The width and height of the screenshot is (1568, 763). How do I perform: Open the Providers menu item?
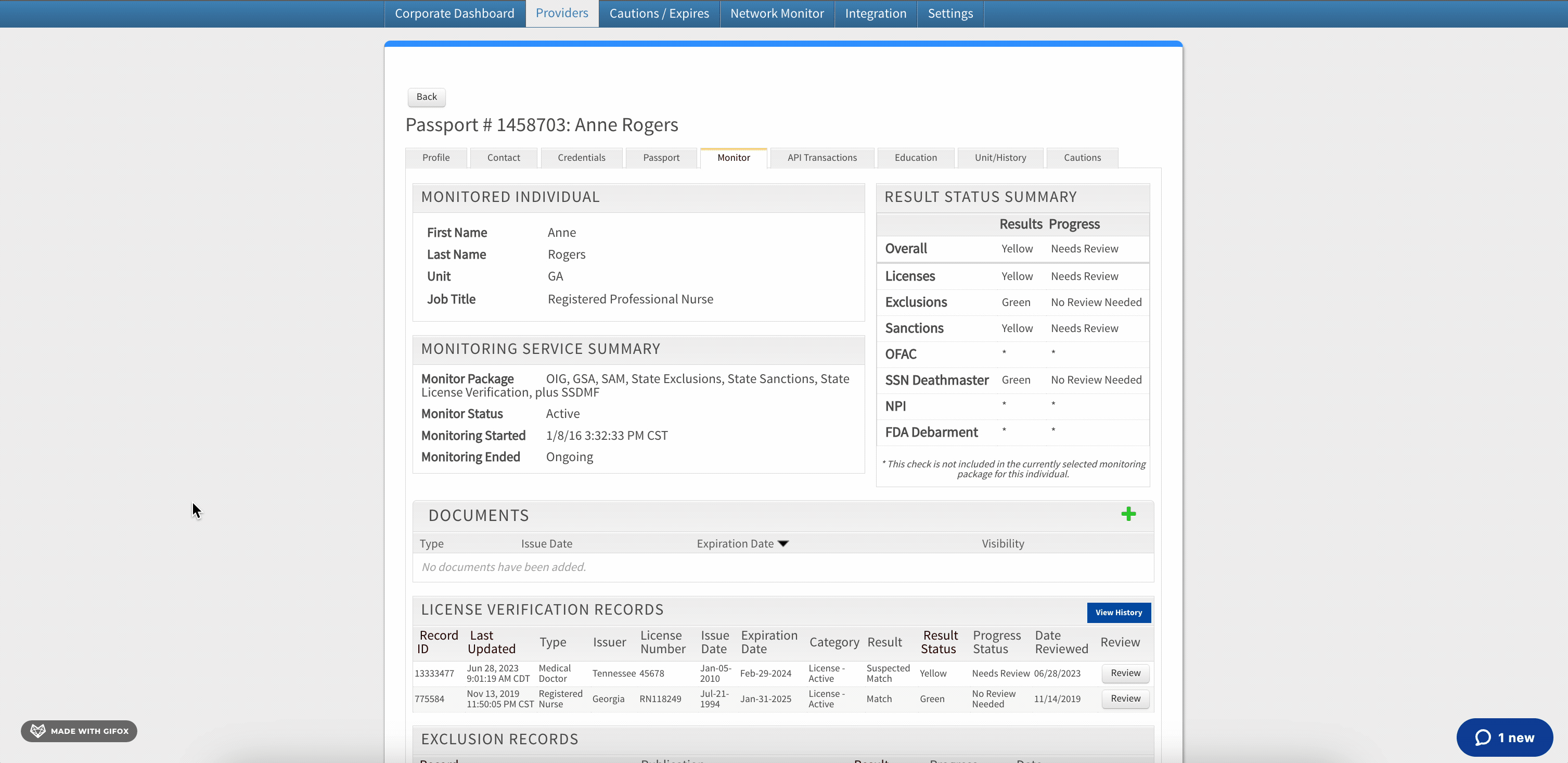point(562,14)
